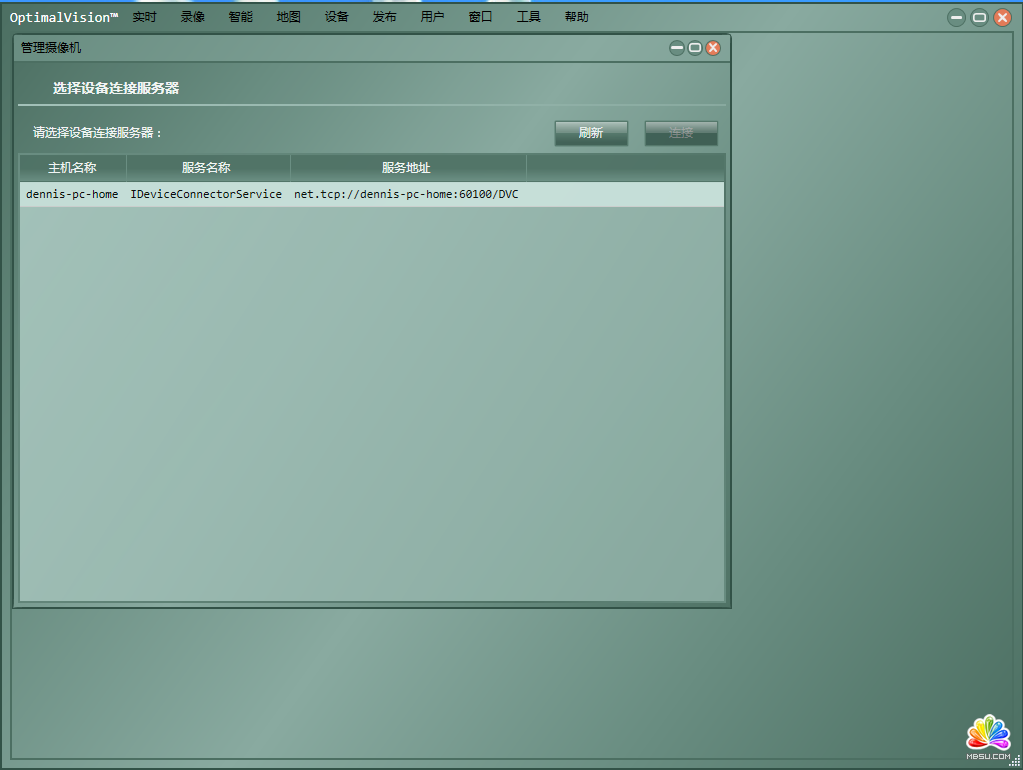The height and width of the screenshot is (770, 1023).
Task: Open the 帮助 menu
Action: pyautogui.click(x=577, y=17)
